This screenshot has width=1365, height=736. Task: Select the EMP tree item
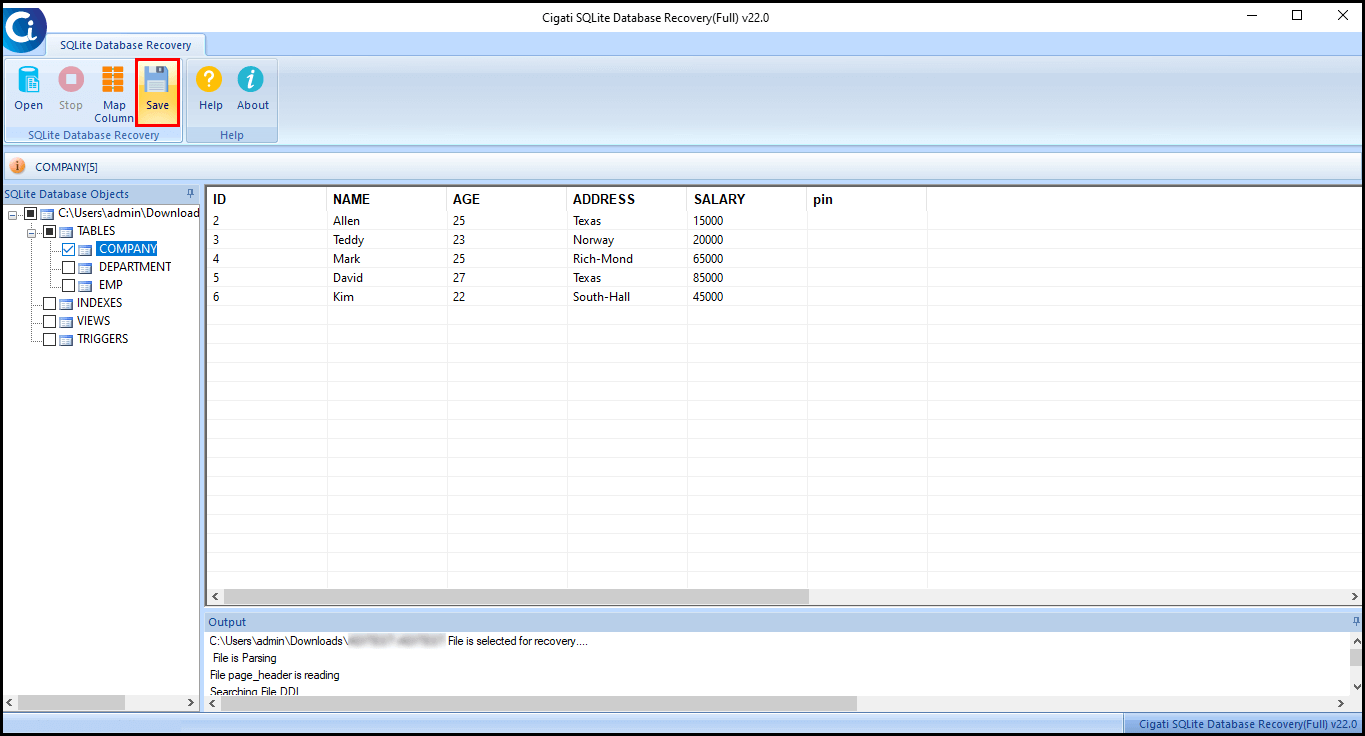tap(111, 285)
